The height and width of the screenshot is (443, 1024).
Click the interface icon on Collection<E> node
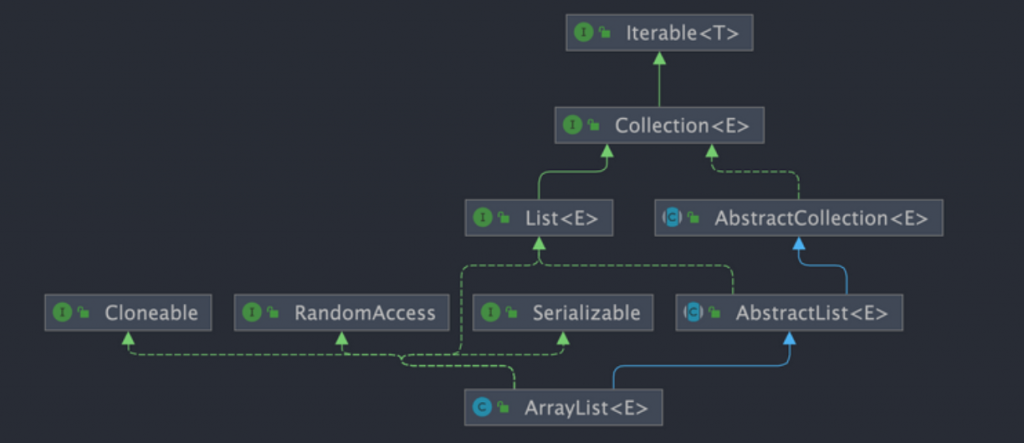coord(573,125)
